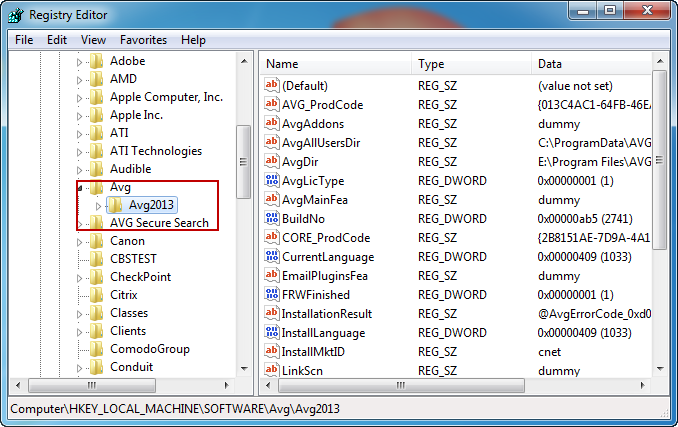Click the string icon beside InstallMktID
Viewport: 678px width, 427px height.
point(272,351)
